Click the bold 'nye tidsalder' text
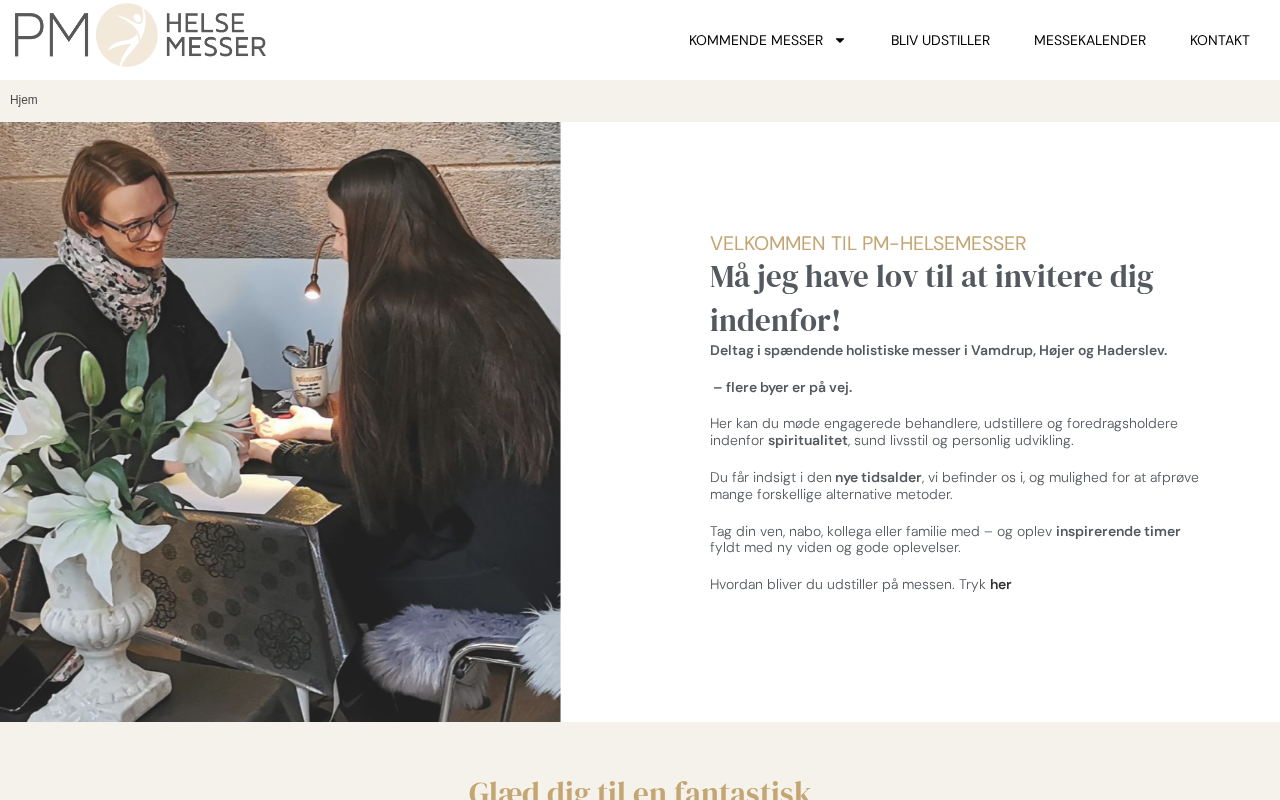 878,477
